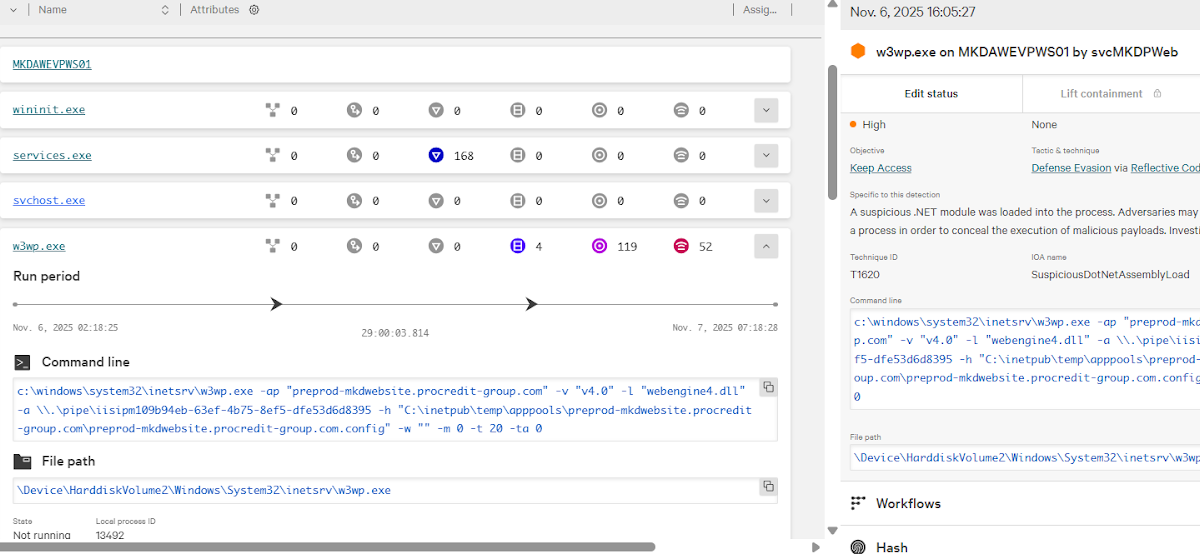Viewport: 1200px width, 554px height.
Task: Click the blue disk icon for w3wp.exe
Action: click(517, 246)
